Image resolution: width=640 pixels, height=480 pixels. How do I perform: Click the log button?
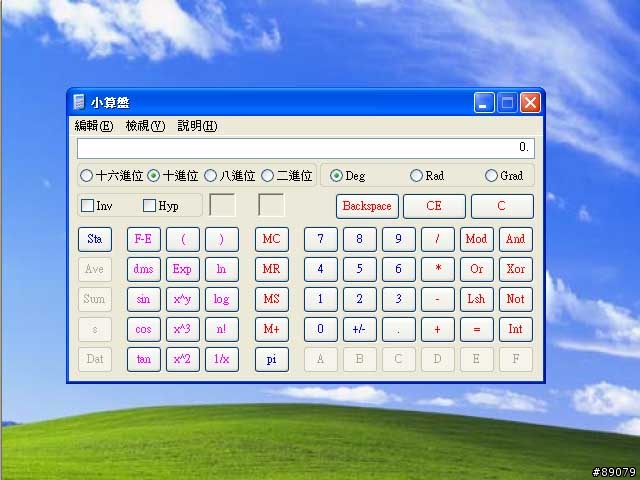point(222,299)
